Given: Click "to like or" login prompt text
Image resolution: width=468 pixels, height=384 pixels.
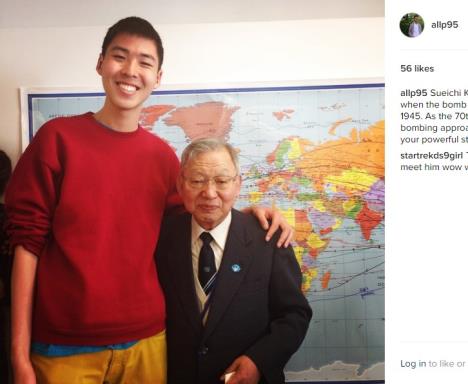Looking at the screenshot, I should tap(447, 364).
